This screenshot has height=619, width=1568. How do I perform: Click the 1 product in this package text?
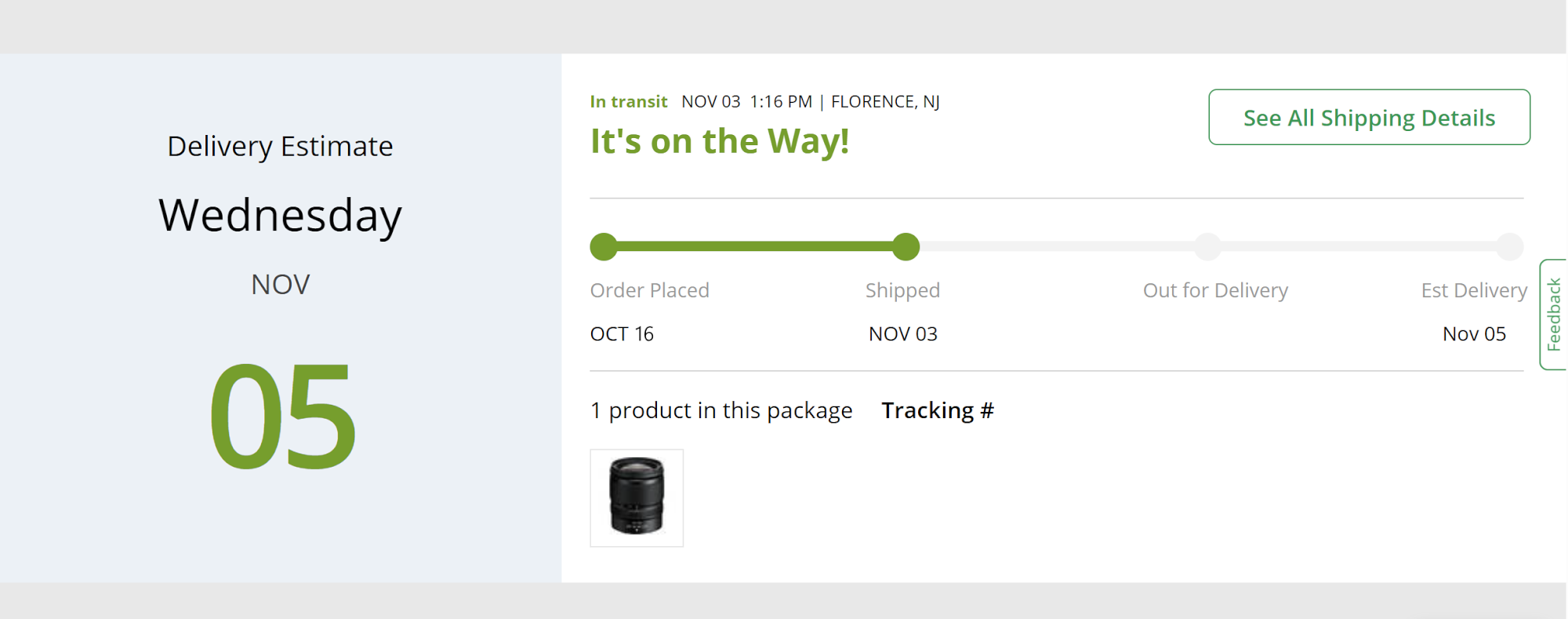(720, 410)
